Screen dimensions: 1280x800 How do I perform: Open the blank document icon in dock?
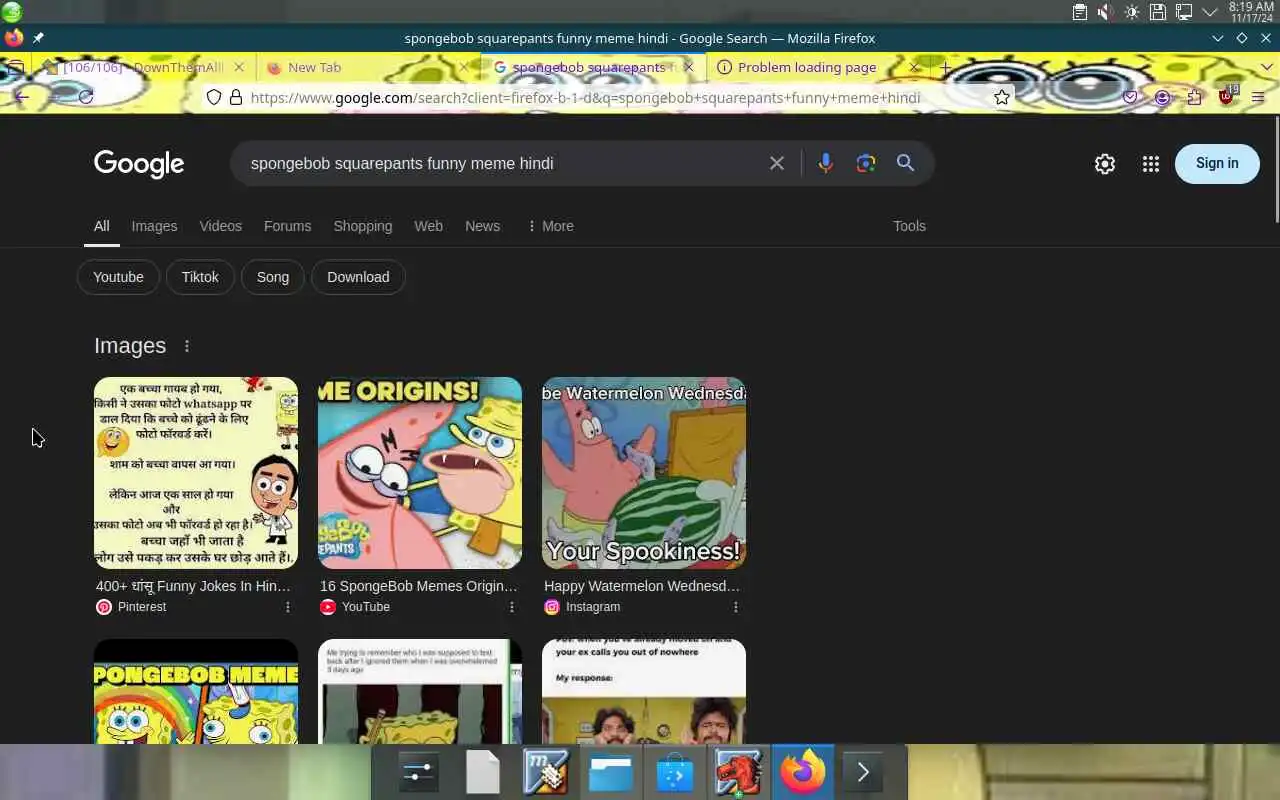[x=482, y=772]
